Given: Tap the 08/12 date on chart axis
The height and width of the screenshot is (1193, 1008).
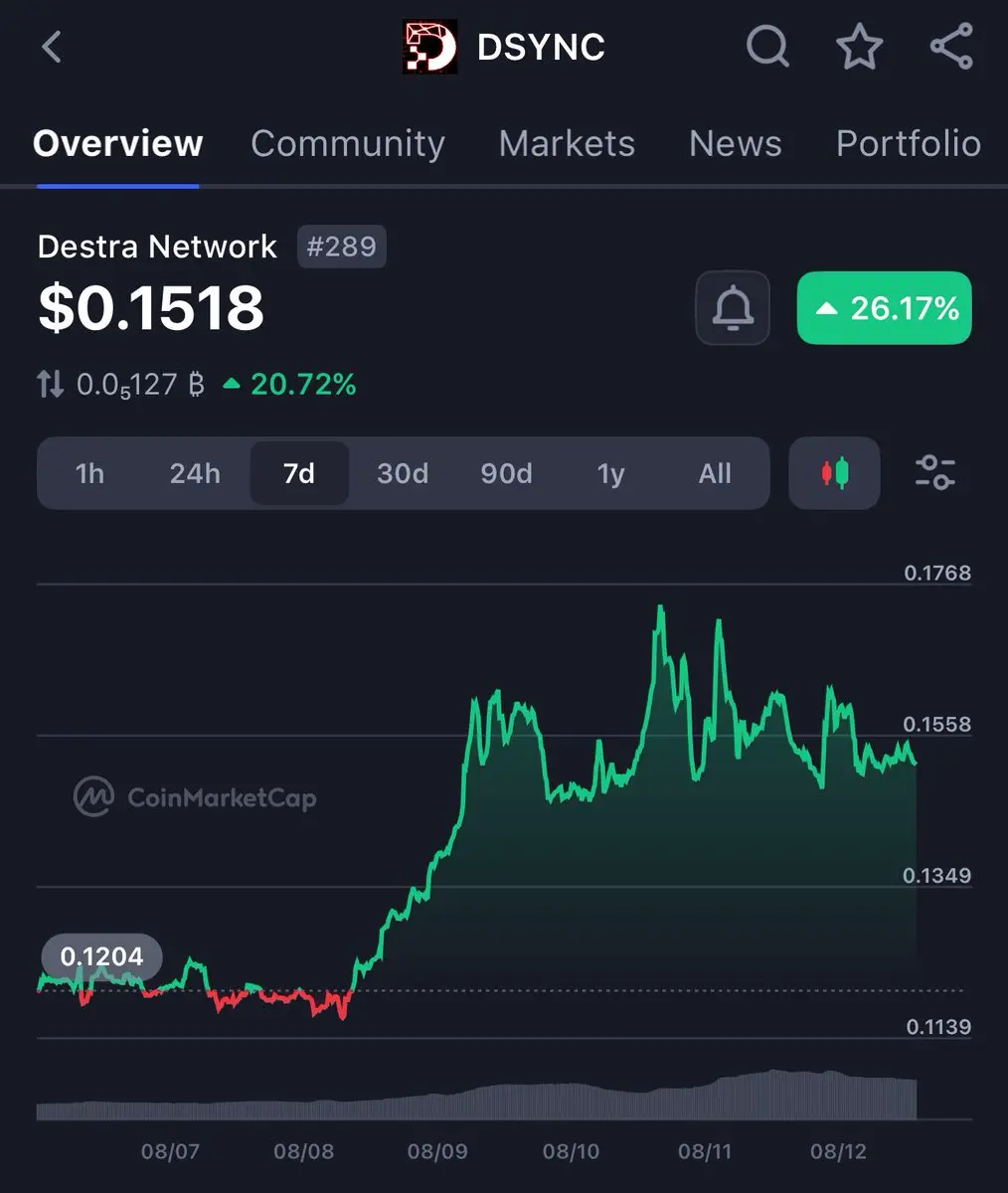Looking at the screenshot, I should pos(838,1152).
